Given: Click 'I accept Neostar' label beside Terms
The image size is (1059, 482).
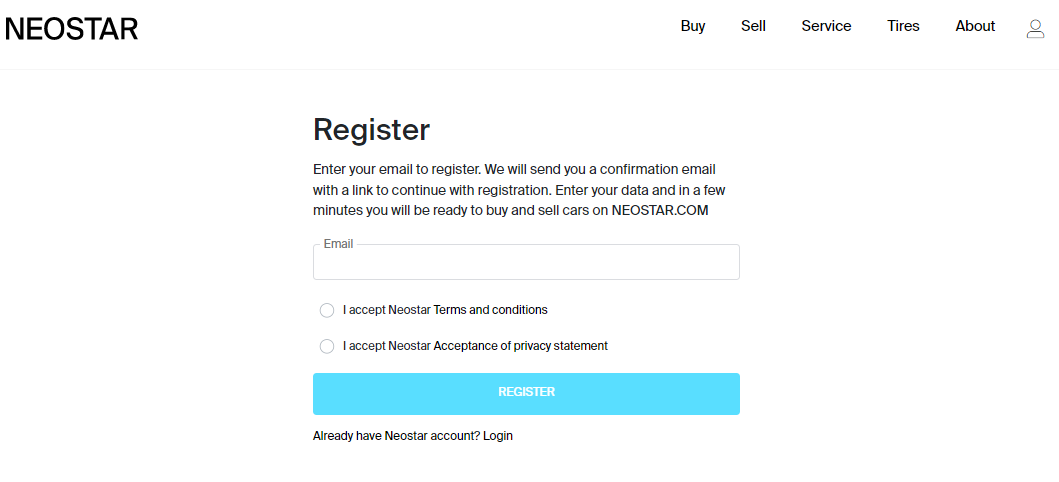Looking at the screenshot, I should tap(387, 310).
